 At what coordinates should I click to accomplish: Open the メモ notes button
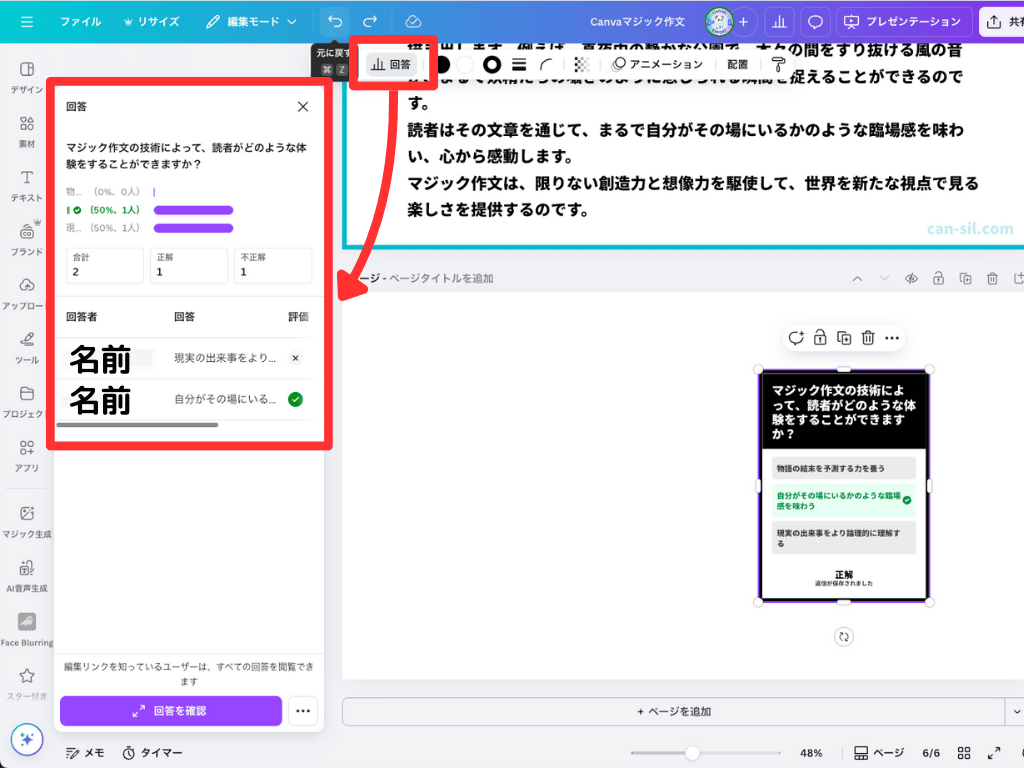coord(85,753)
